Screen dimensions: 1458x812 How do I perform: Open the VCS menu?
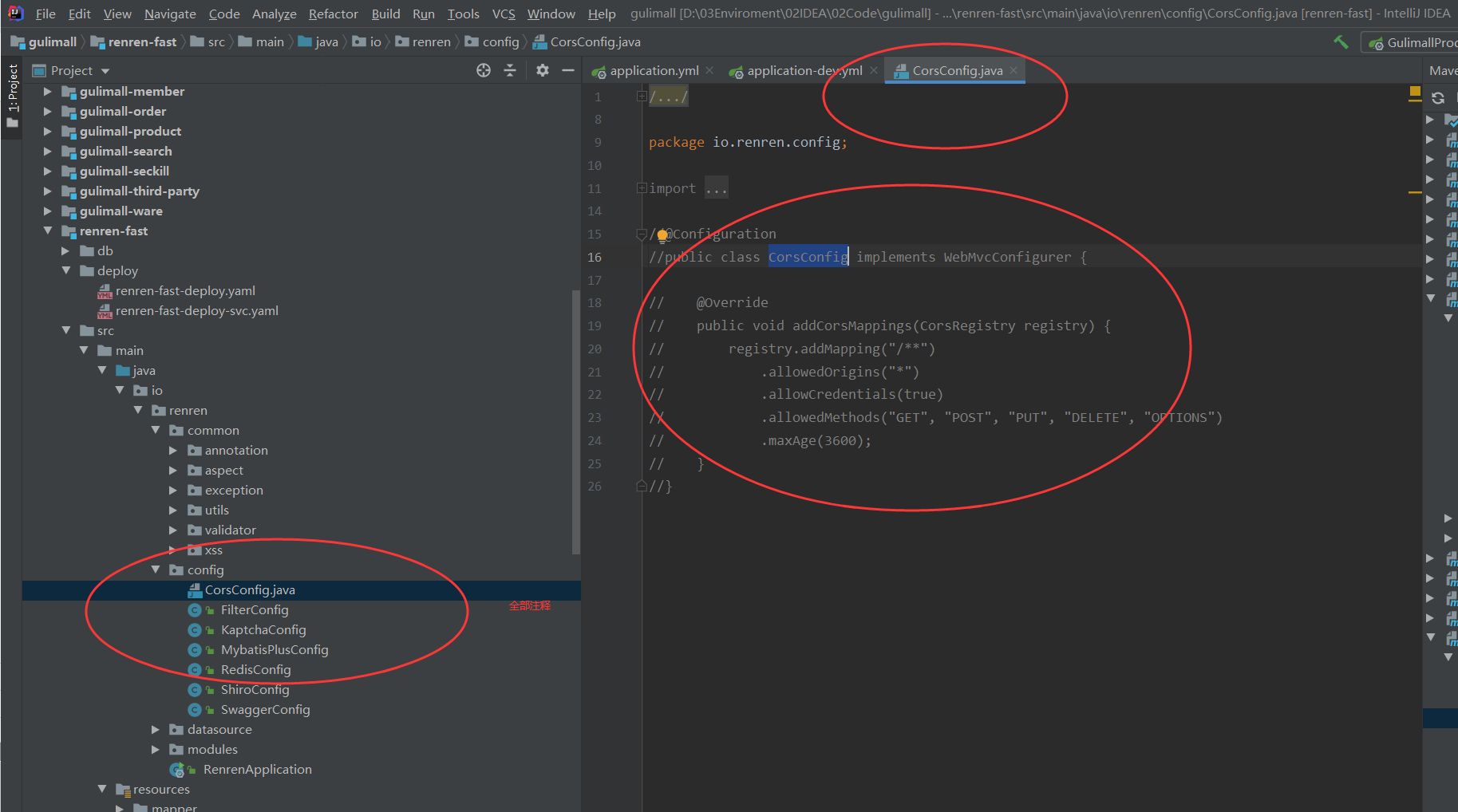(x=504, y=14)
